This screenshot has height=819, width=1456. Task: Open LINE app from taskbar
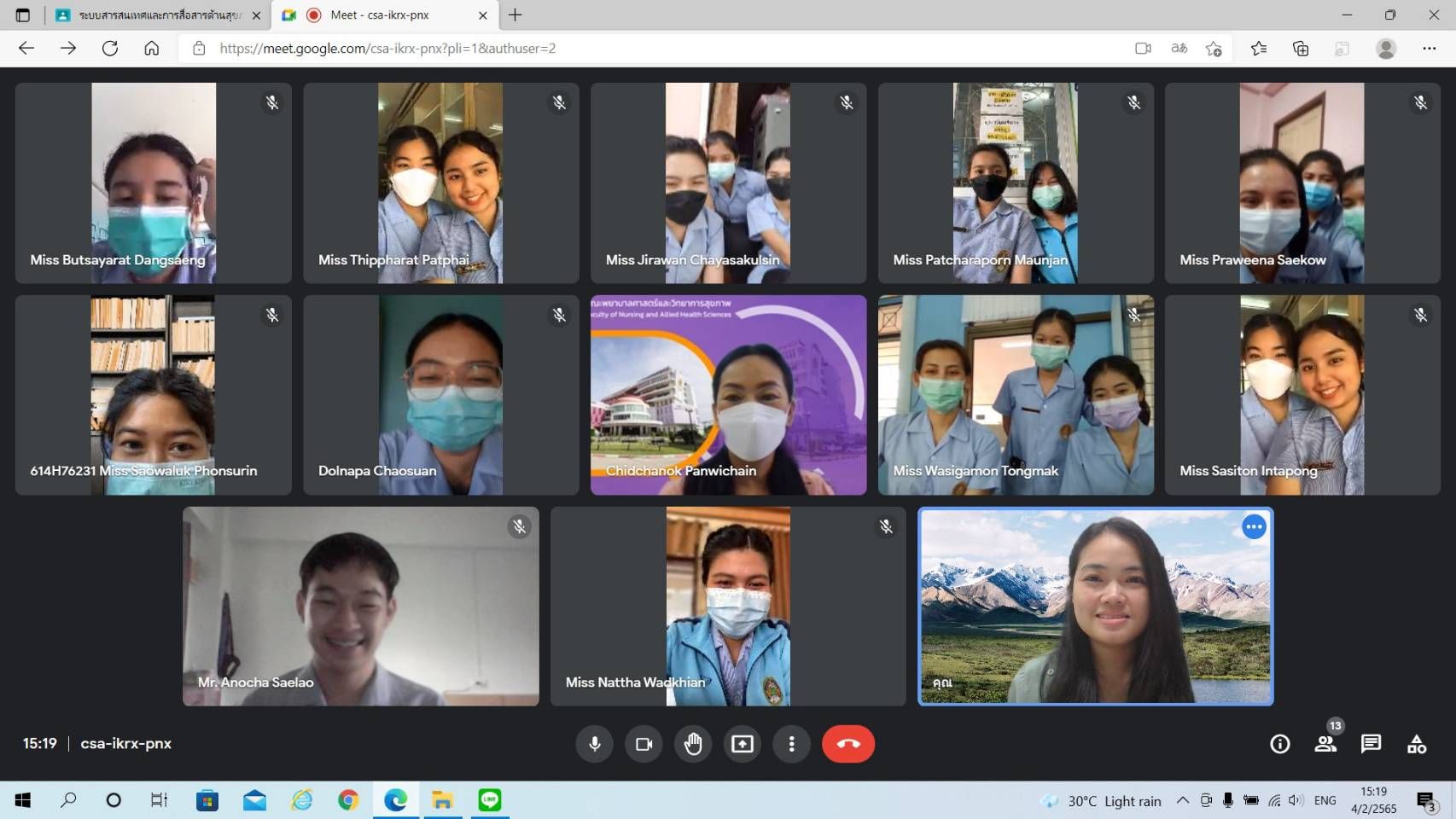tap(490, 800)
